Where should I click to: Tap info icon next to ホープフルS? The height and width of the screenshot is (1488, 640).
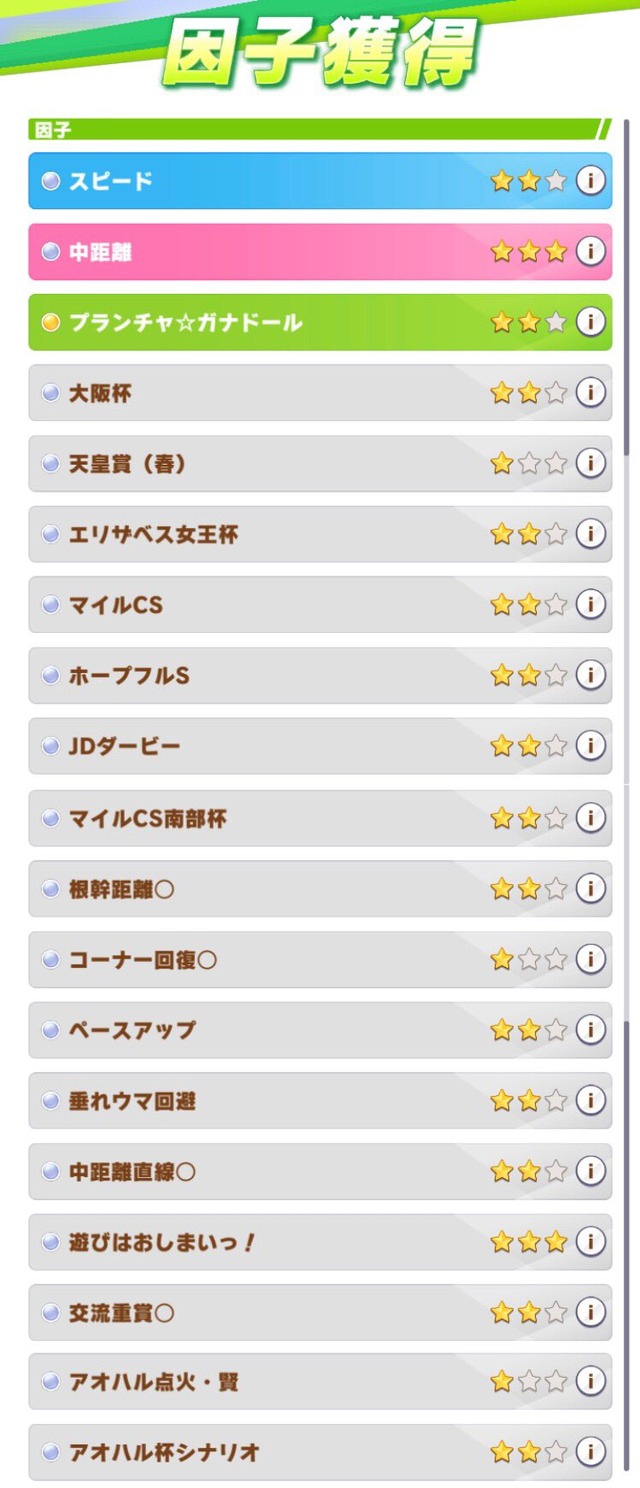pos(591,675)
